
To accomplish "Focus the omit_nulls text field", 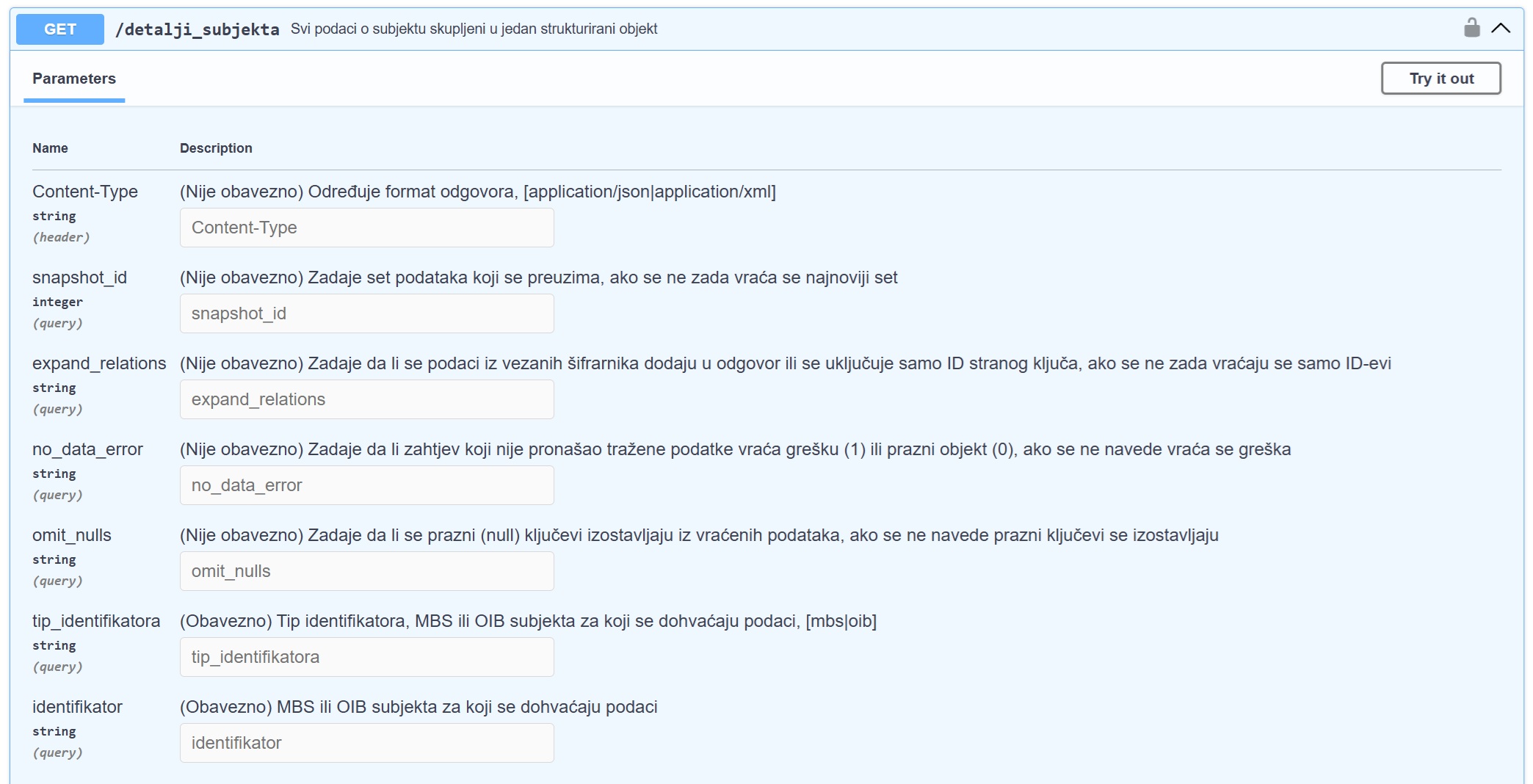I will (366, 571).
